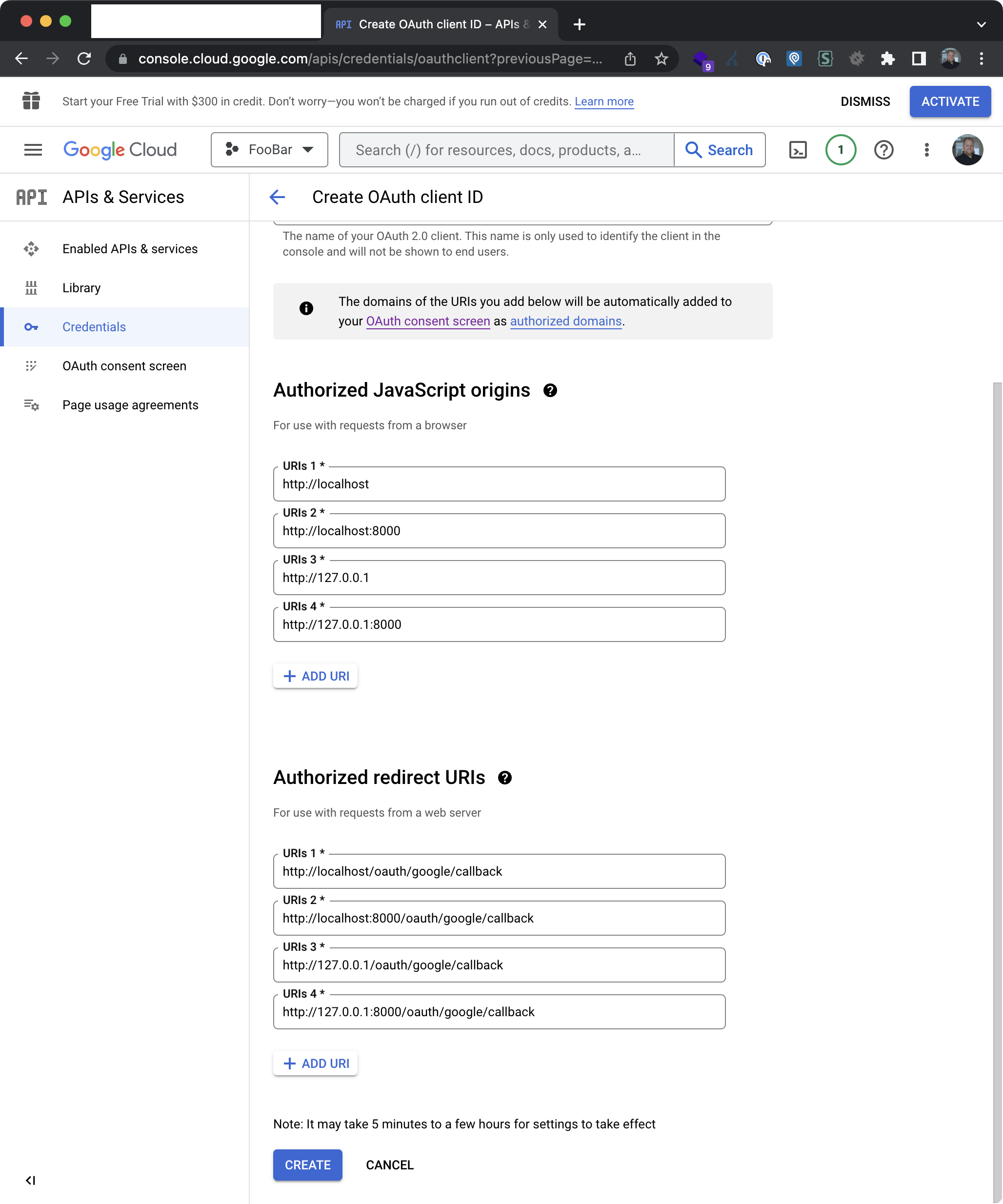Open the Cloud Shell terminal icon
Image resolution: width=1003 pixels, height=1204 pixels.
[x=798, y=150]
